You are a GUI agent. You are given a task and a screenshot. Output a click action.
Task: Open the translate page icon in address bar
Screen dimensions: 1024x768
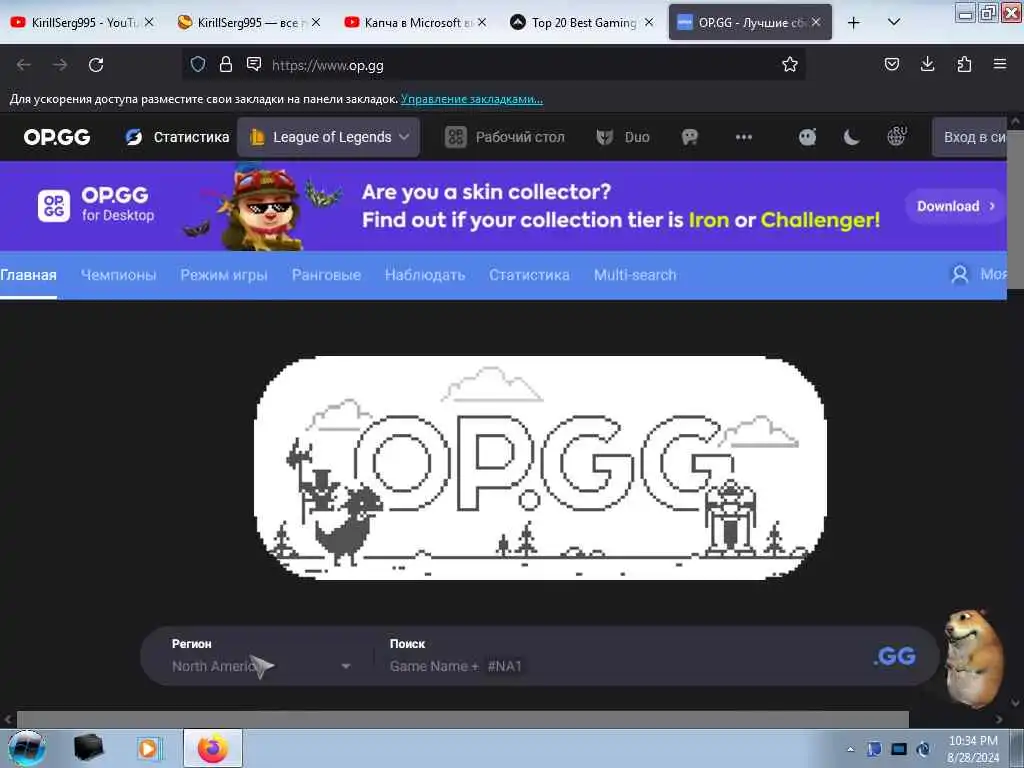coord(254,64)
